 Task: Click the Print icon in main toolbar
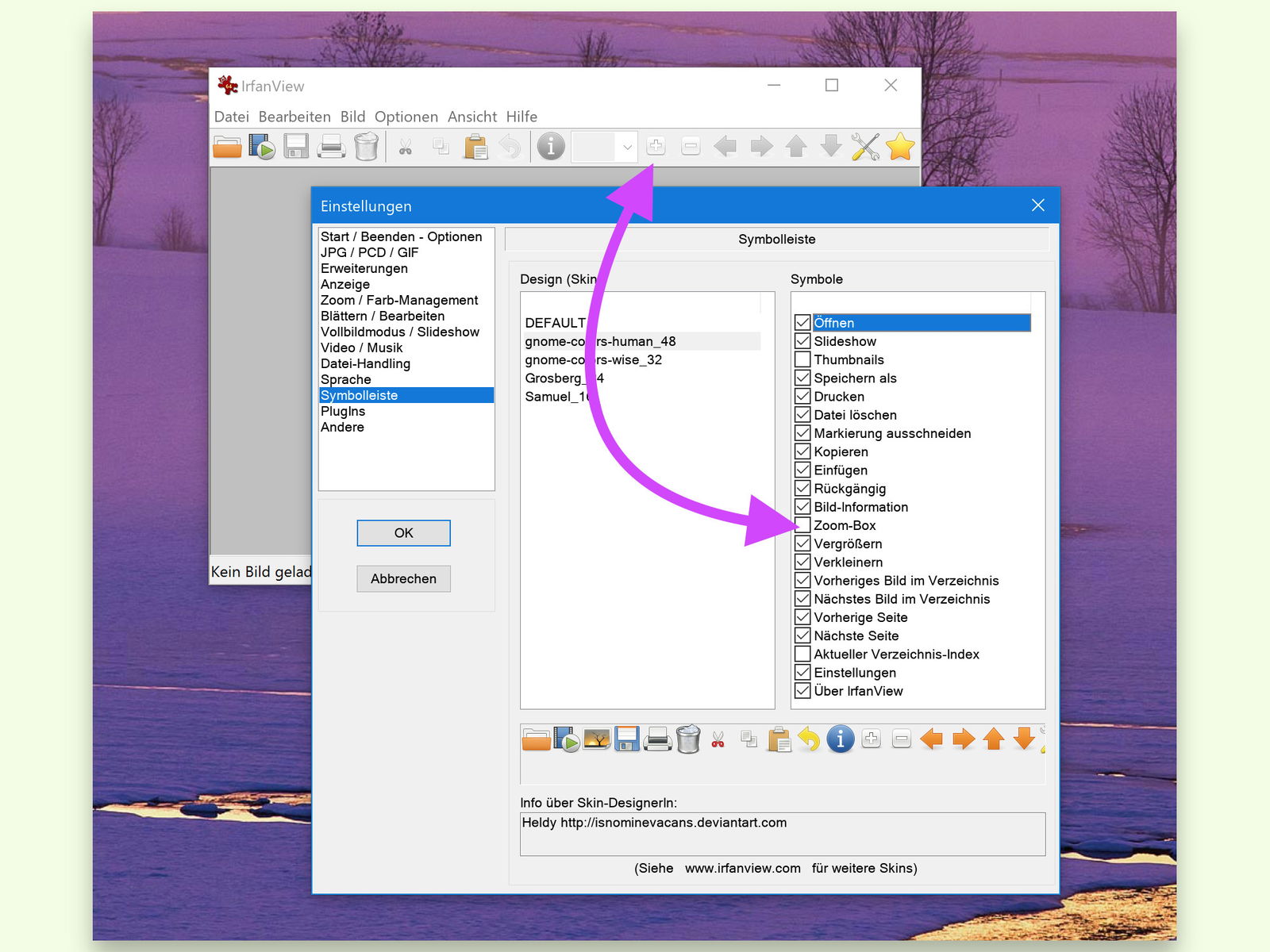332,147
